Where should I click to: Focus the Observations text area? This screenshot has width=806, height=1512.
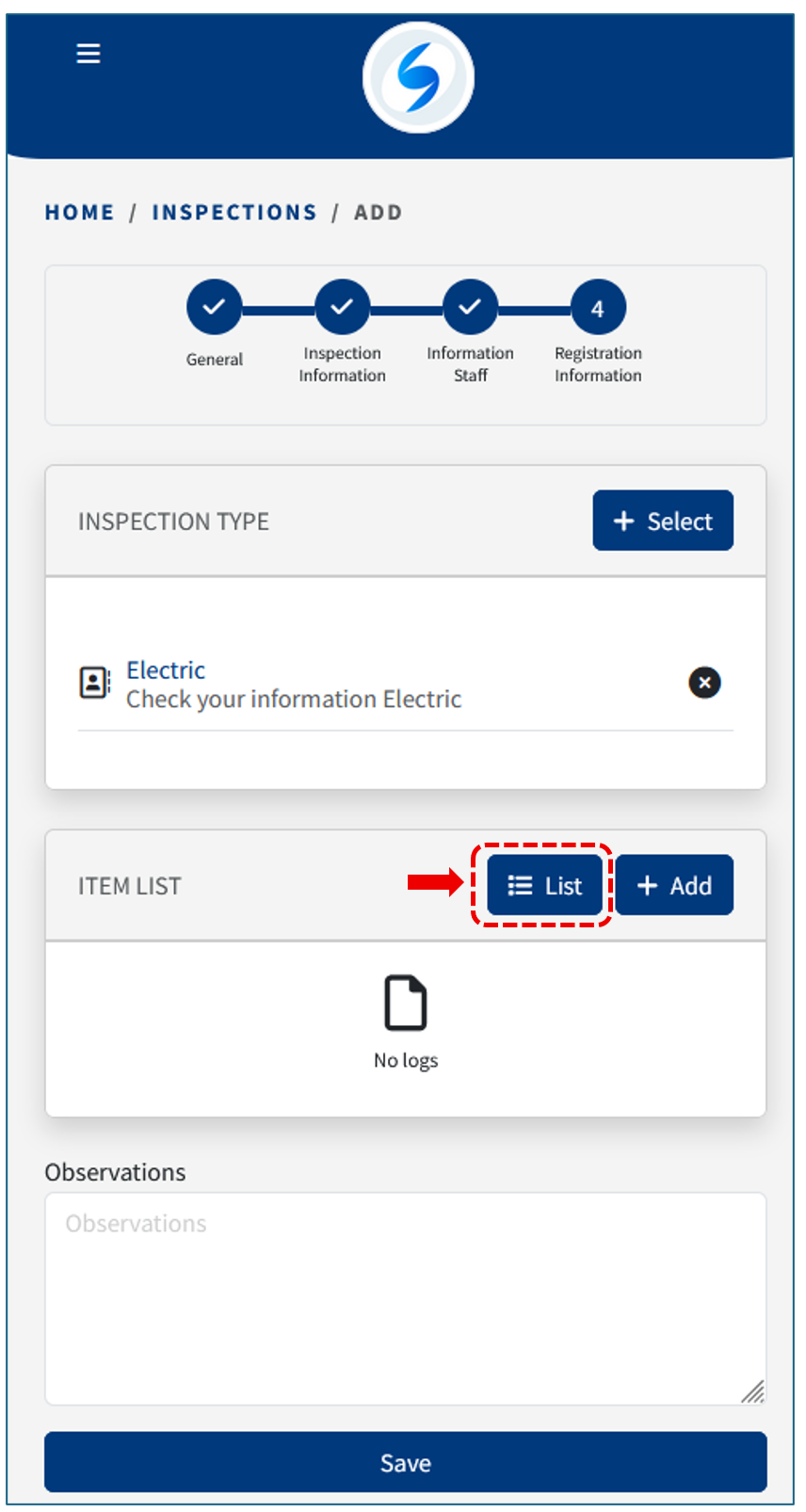tap(405, 1299)
